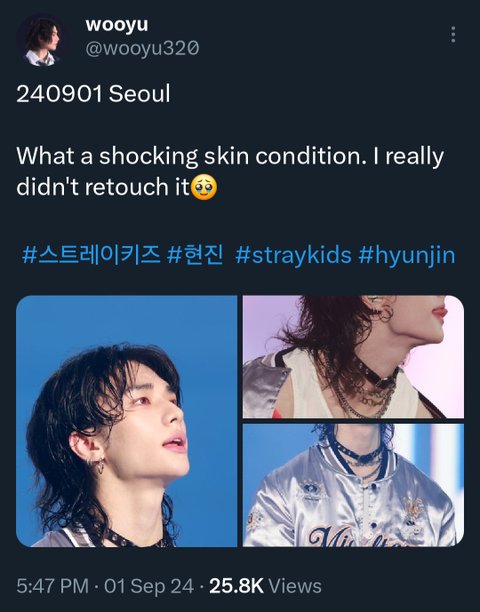Image resolution: width=480 pixels, height=612 pixels.
Task: Open the 5:47 PM timestamp
Action: (x=53, y=586)
